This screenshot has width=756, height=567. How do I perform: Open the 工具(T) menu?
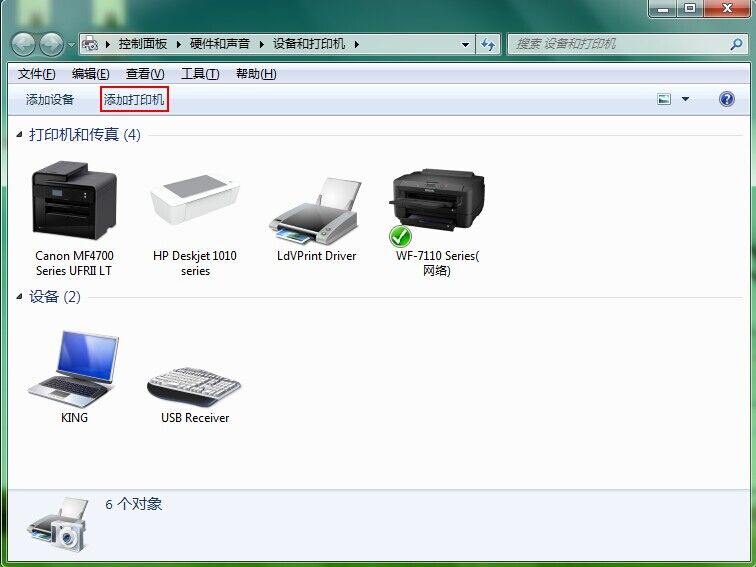[200, 74]
